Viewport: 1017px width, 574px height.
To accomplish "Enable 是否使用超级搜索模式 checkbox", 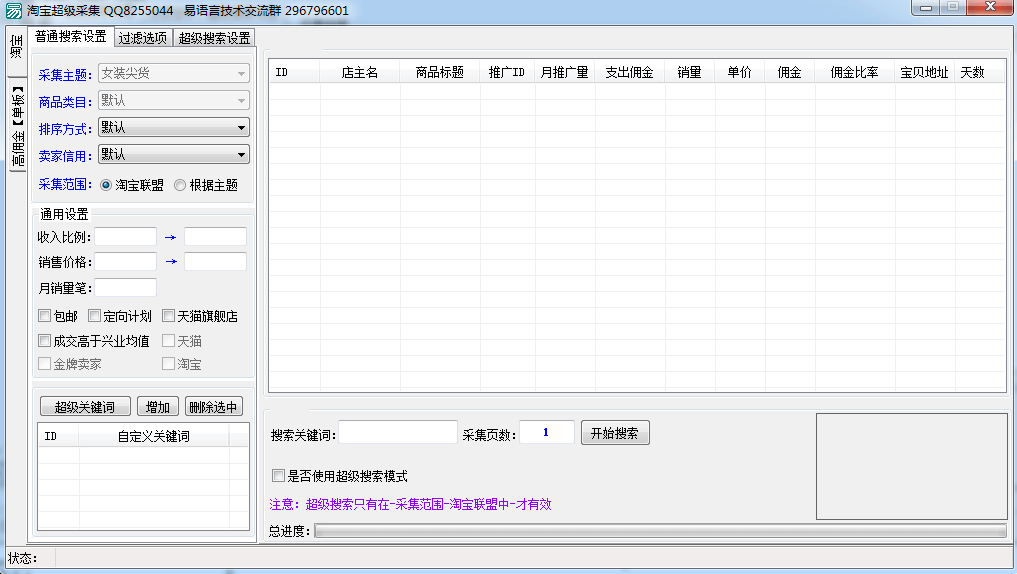I will point(279,476).
